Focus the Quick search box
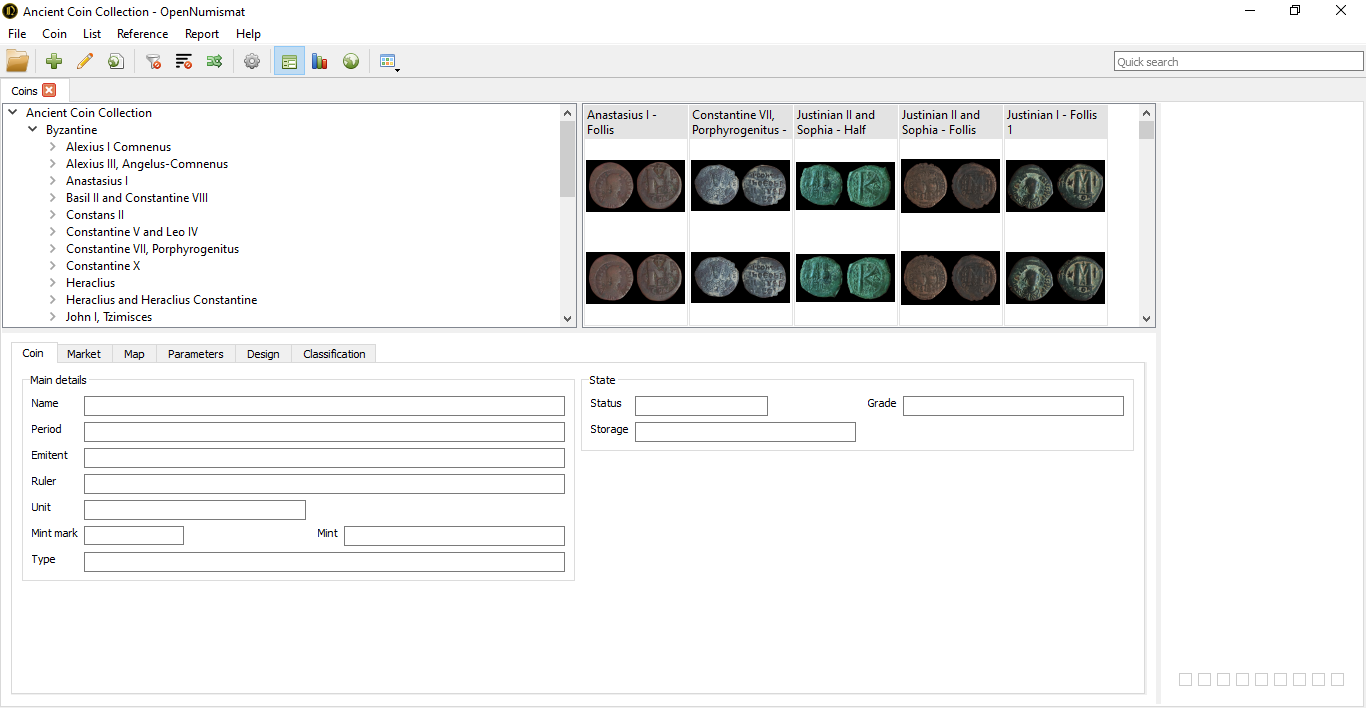The image size is (1366, 708). pos(1238,61)
